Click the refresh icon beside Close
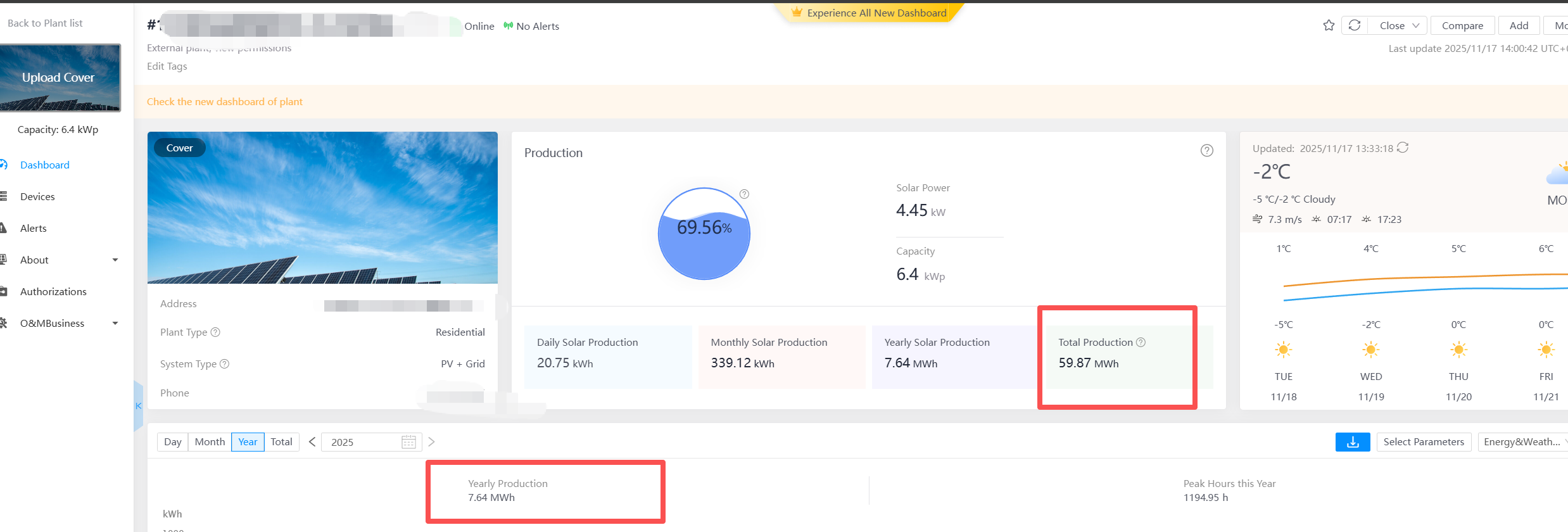This screenshot has height=532, width=1568. (1355, 25)
